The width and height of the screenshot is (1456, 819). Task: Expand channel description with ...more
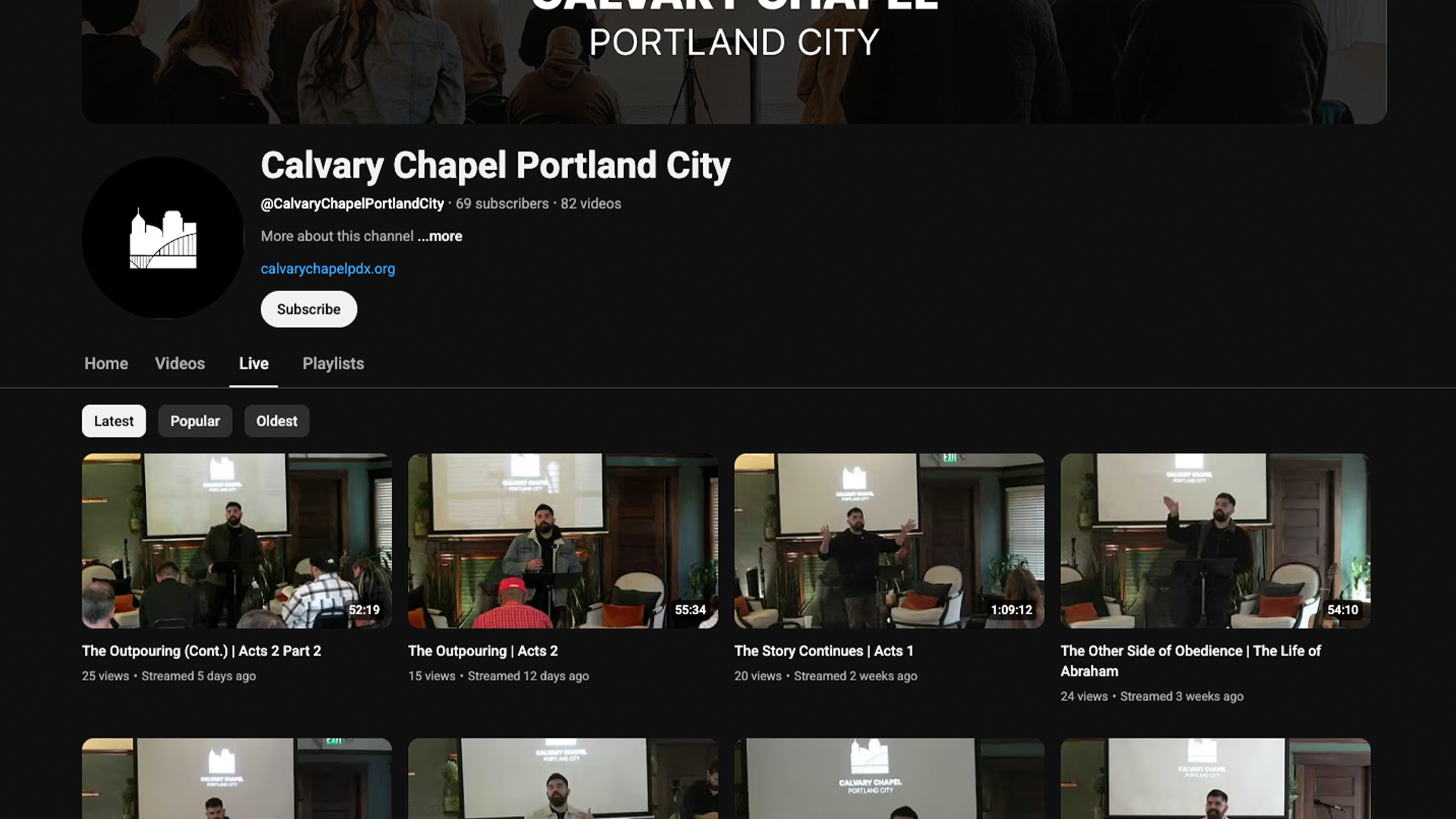point(439,236)
